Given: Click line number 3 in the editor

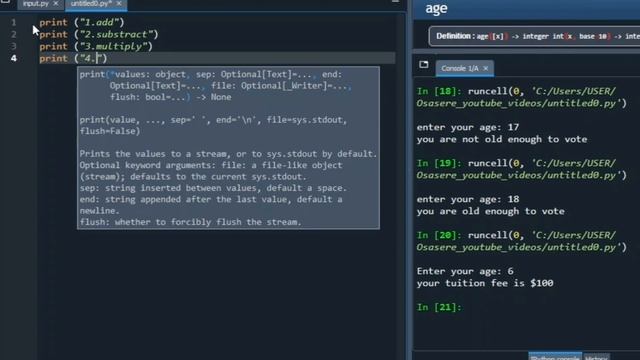Looking at the screenshot, I should 14,46.
